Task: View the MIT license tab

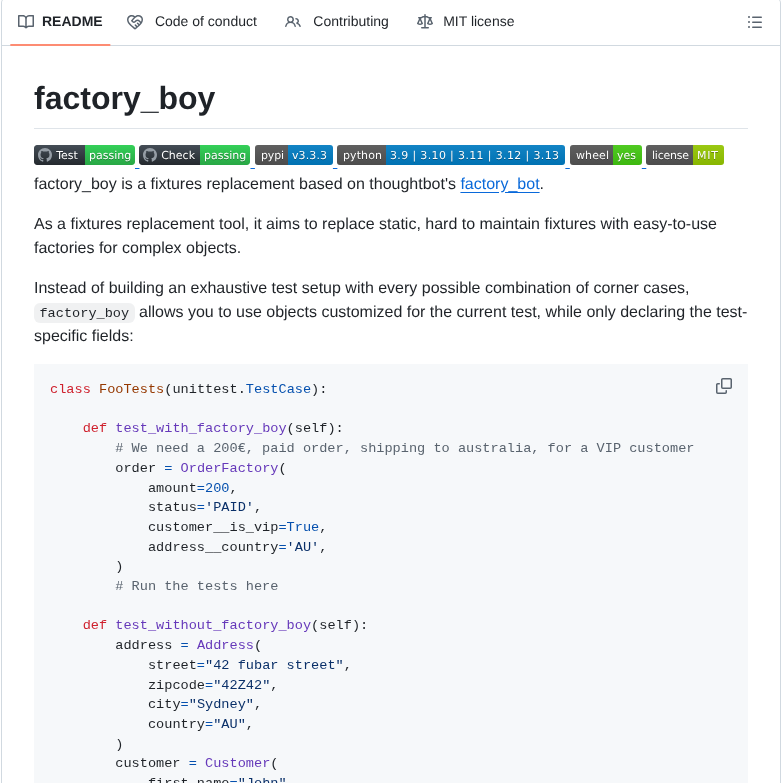Action: tap(465, 22)
